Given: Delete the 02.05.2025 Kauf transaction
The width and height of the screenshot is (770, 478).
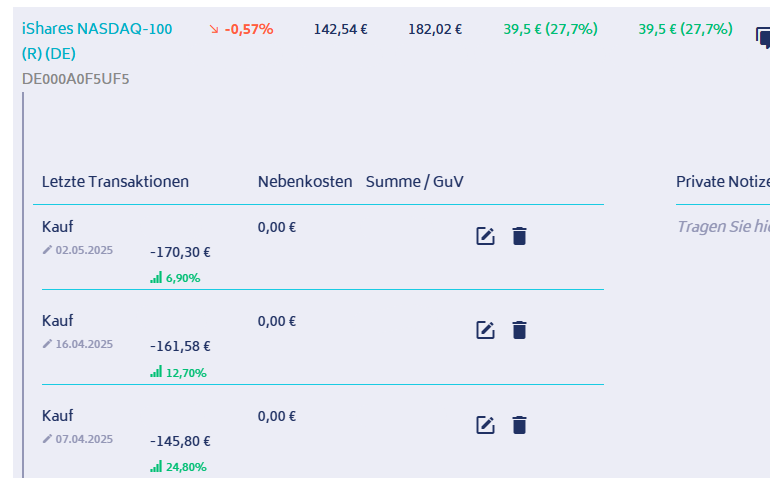Looking at the screenshot, I should [x=519, y=236].
